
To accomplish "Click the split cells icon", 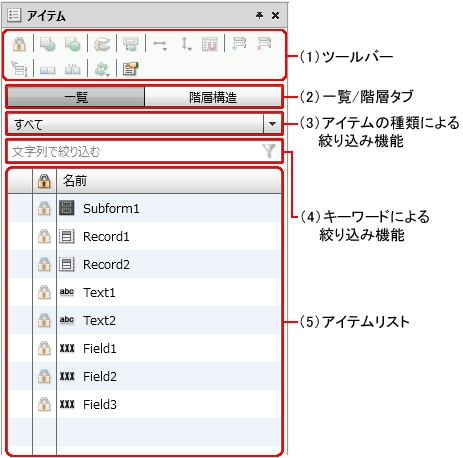I will tap(73, 69).
